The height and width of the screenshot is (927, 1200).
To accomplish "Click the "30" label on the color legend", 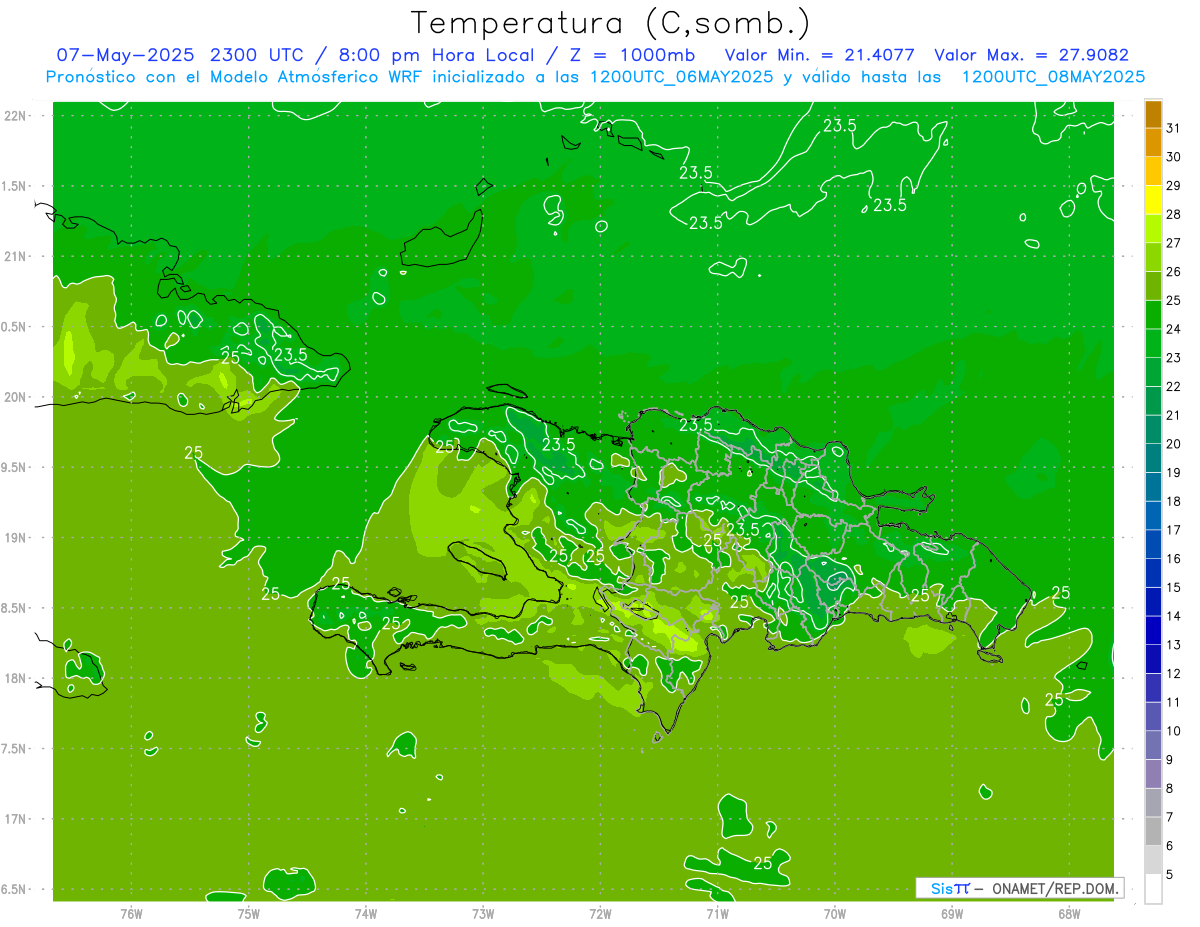I will pos(1174,156).
